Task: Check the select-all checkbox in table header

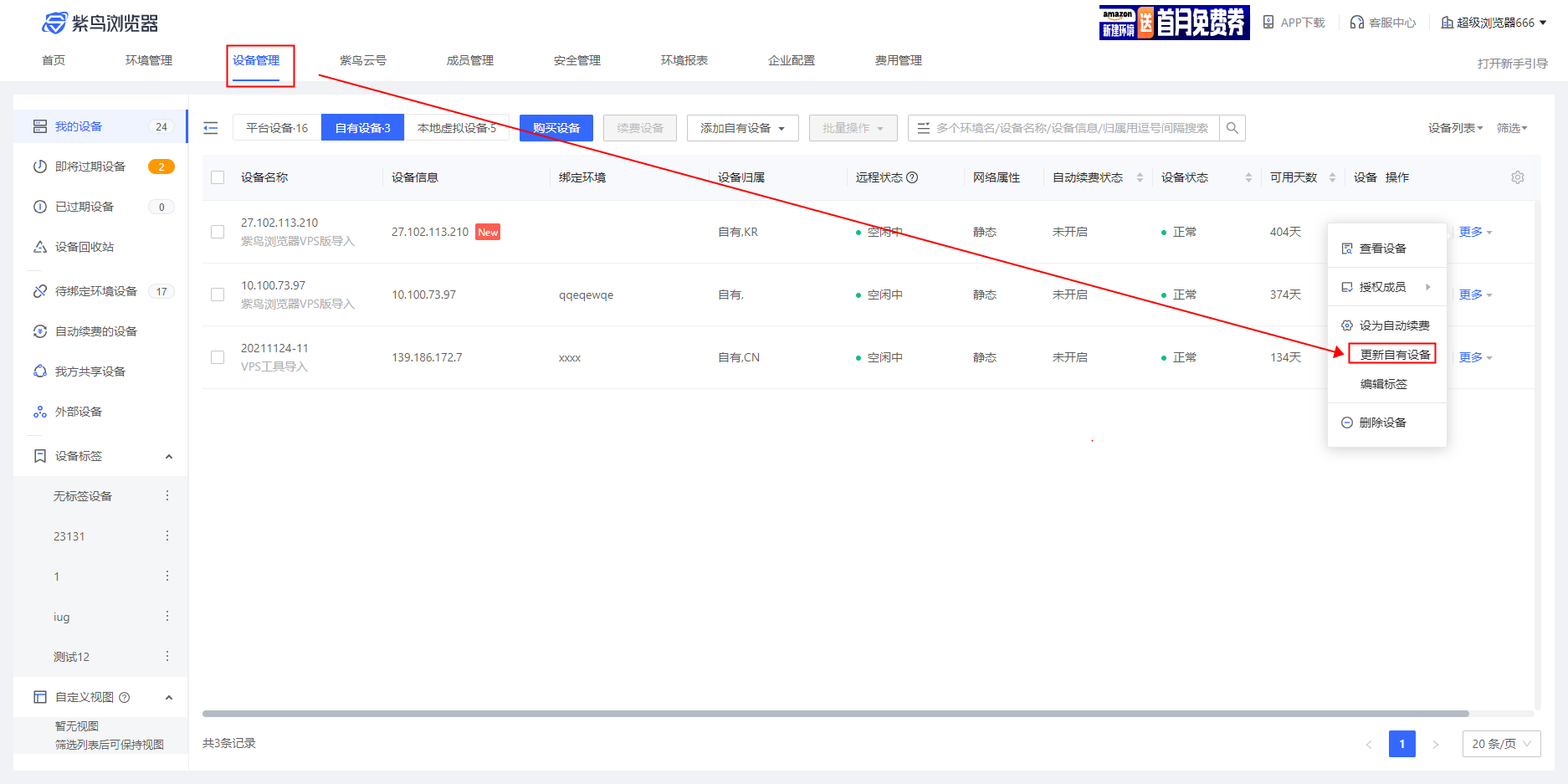Action: pyautogui.click(x=218, y=177)
